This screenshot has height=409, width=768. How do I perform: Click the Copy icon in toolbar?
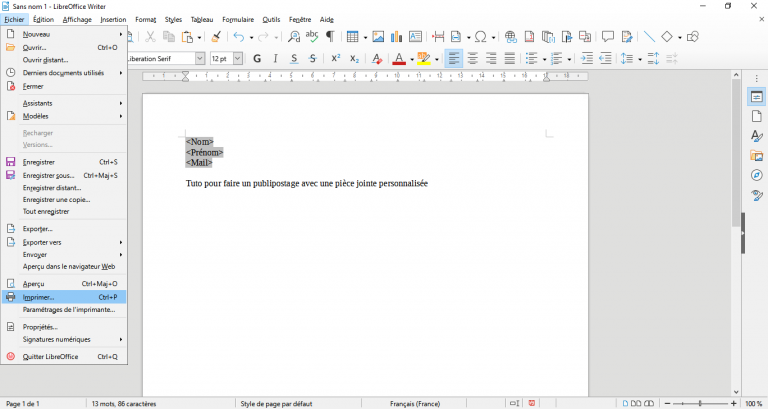[169, 37]
